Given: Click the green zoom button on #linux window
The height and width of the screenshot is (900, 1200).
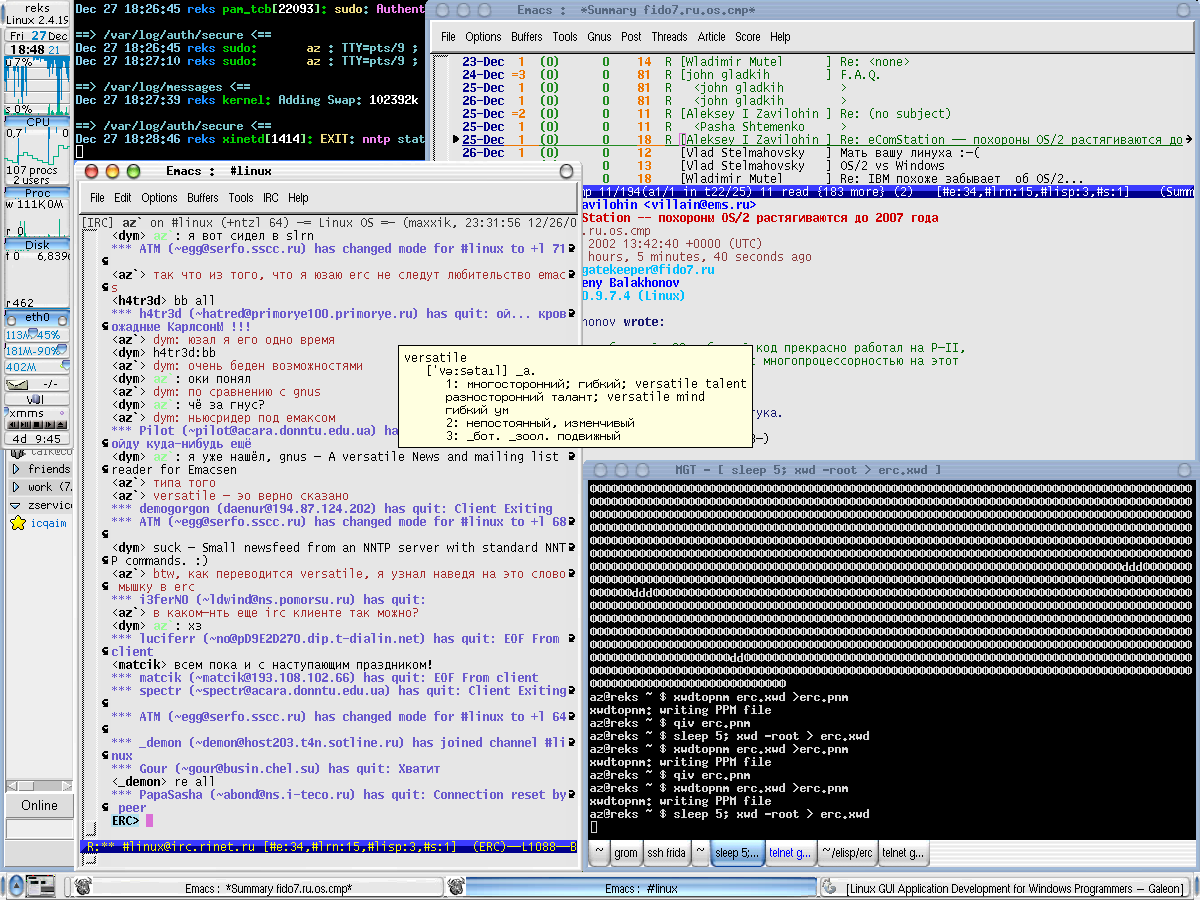Looking at the screenshot, I should [x=132, y=171].
